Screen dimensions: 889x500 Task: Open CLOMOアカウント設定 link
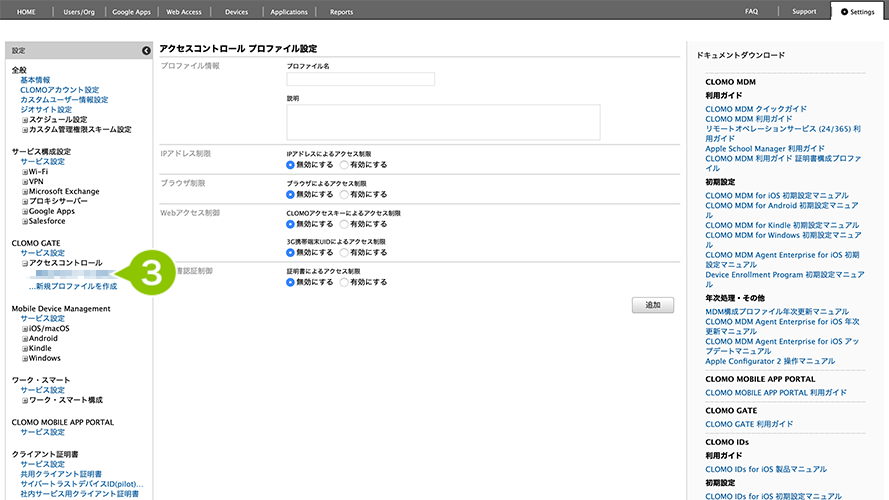(60, 90)
